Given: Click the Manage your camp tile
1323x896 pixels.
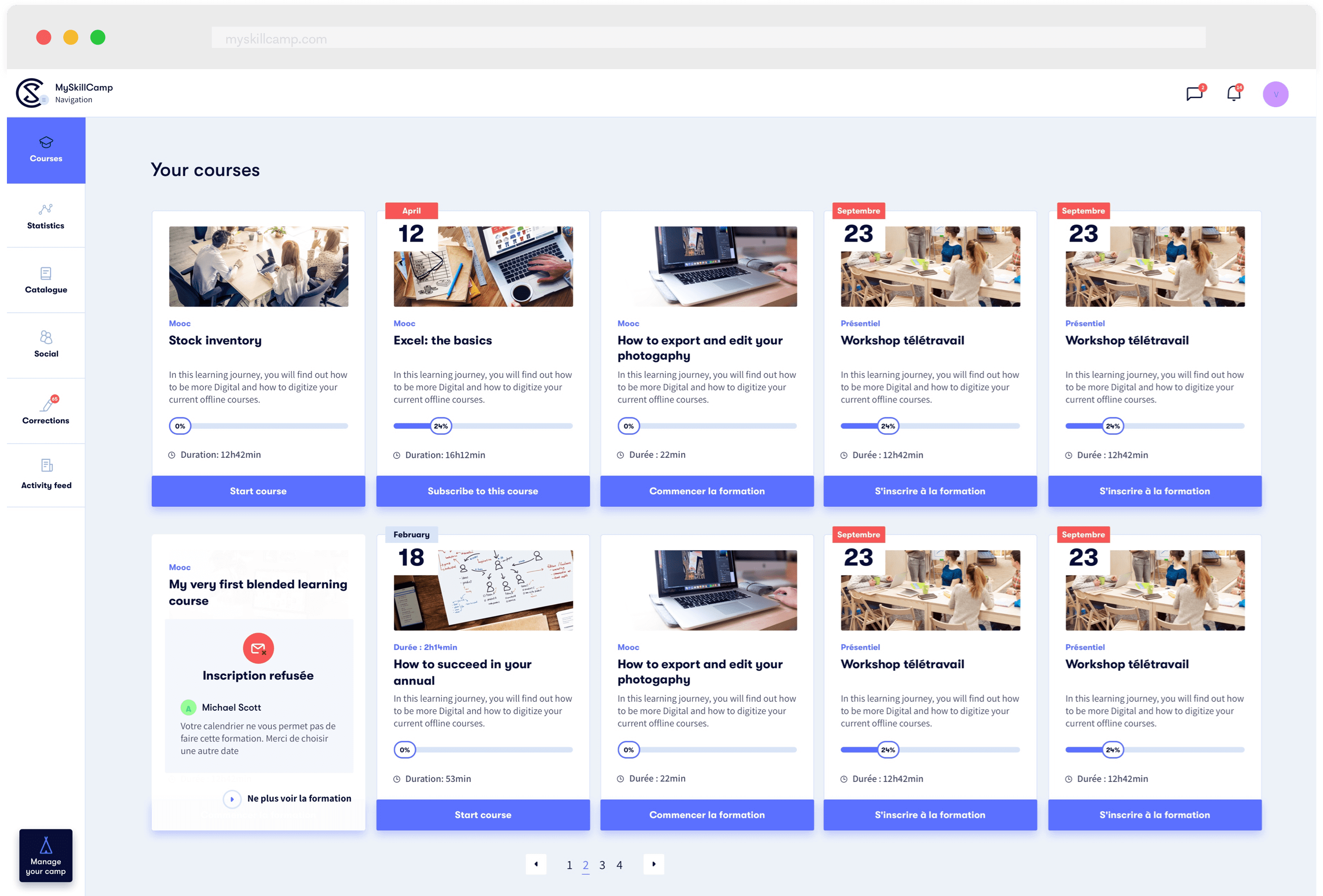Looking at the screenshot, I should point(45,855).
